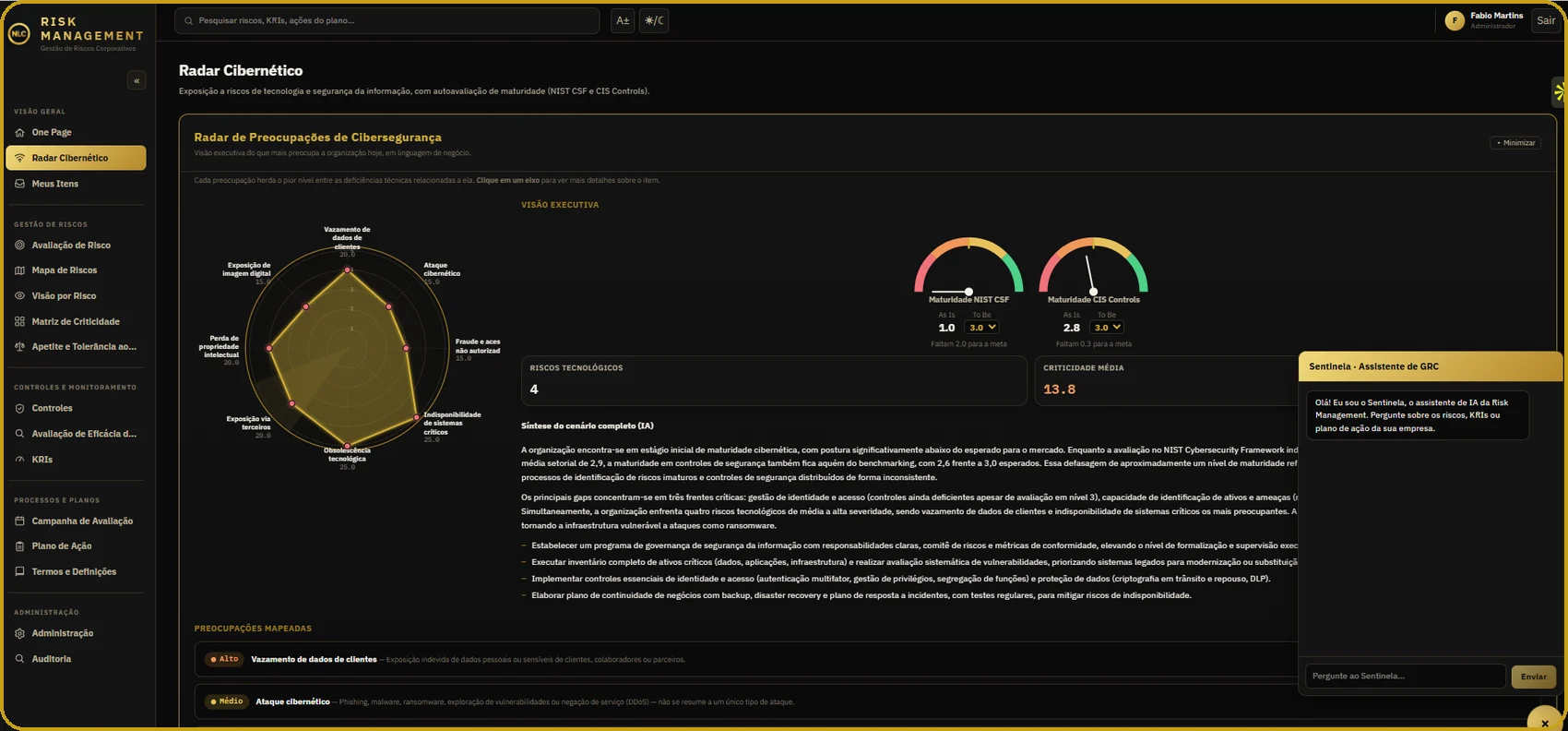
Task: Click the Plano de Ação clipboard icon
Action: click(x=20, y=546)
